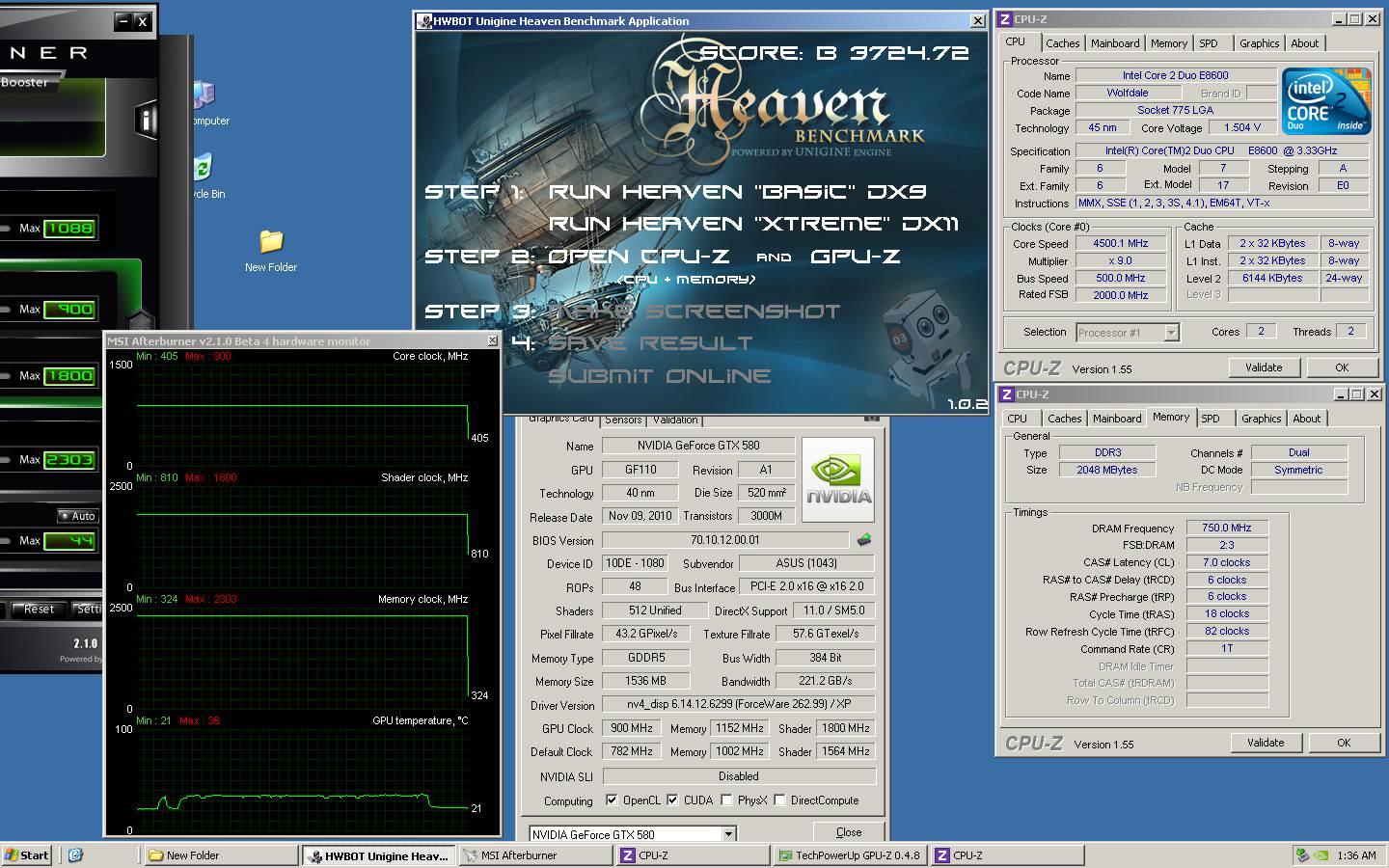
Task: Click the 1:36 AM taskbar clock
Action: pyautogui.click(x=1356, y=855)
